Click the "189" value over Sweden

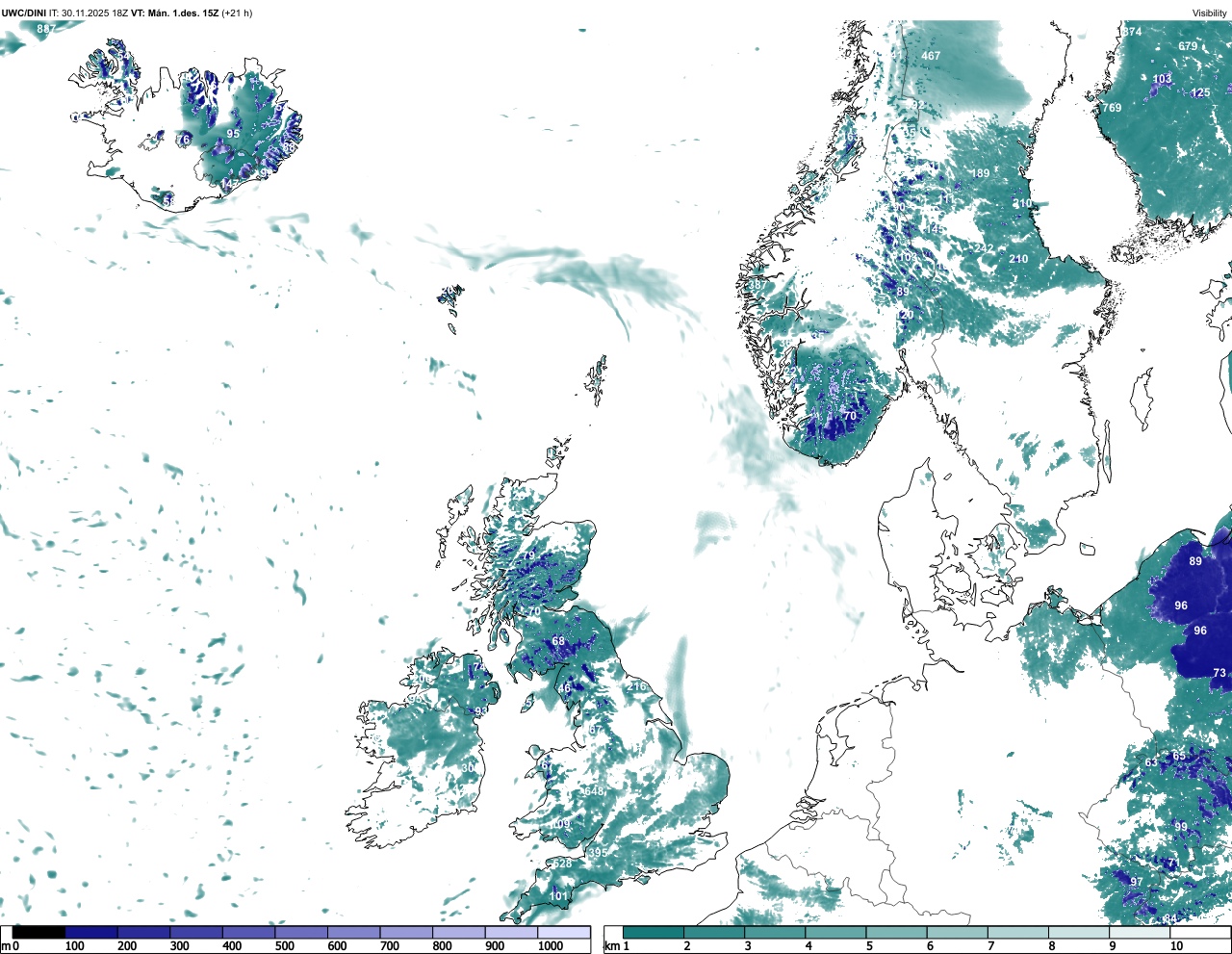click(x=980, y=173)
